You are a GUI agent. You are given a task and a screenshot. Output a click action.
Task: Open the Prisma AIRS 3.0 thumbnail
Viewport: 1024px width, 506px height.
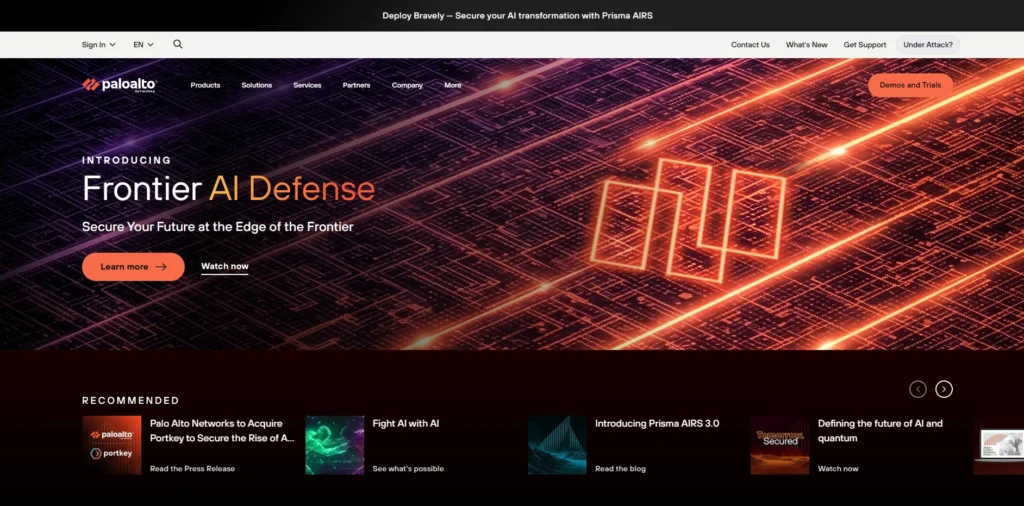click(x=557, y=445)
